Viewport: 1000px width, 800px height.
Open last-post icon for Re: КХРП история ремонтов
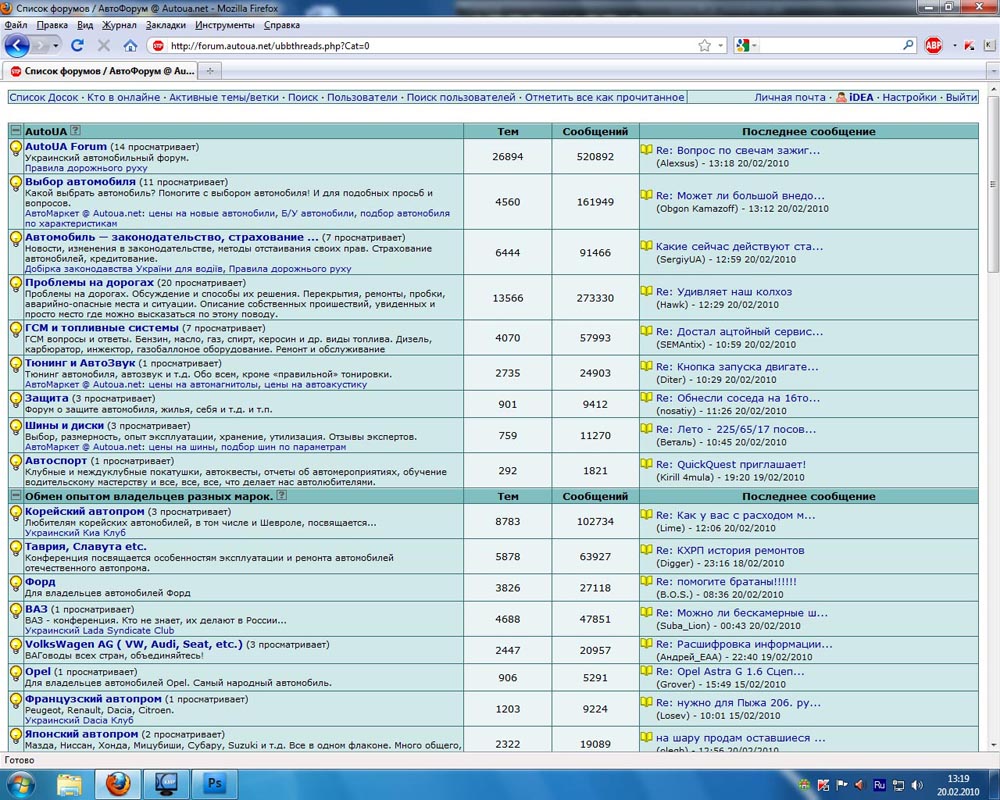point(647,549)
